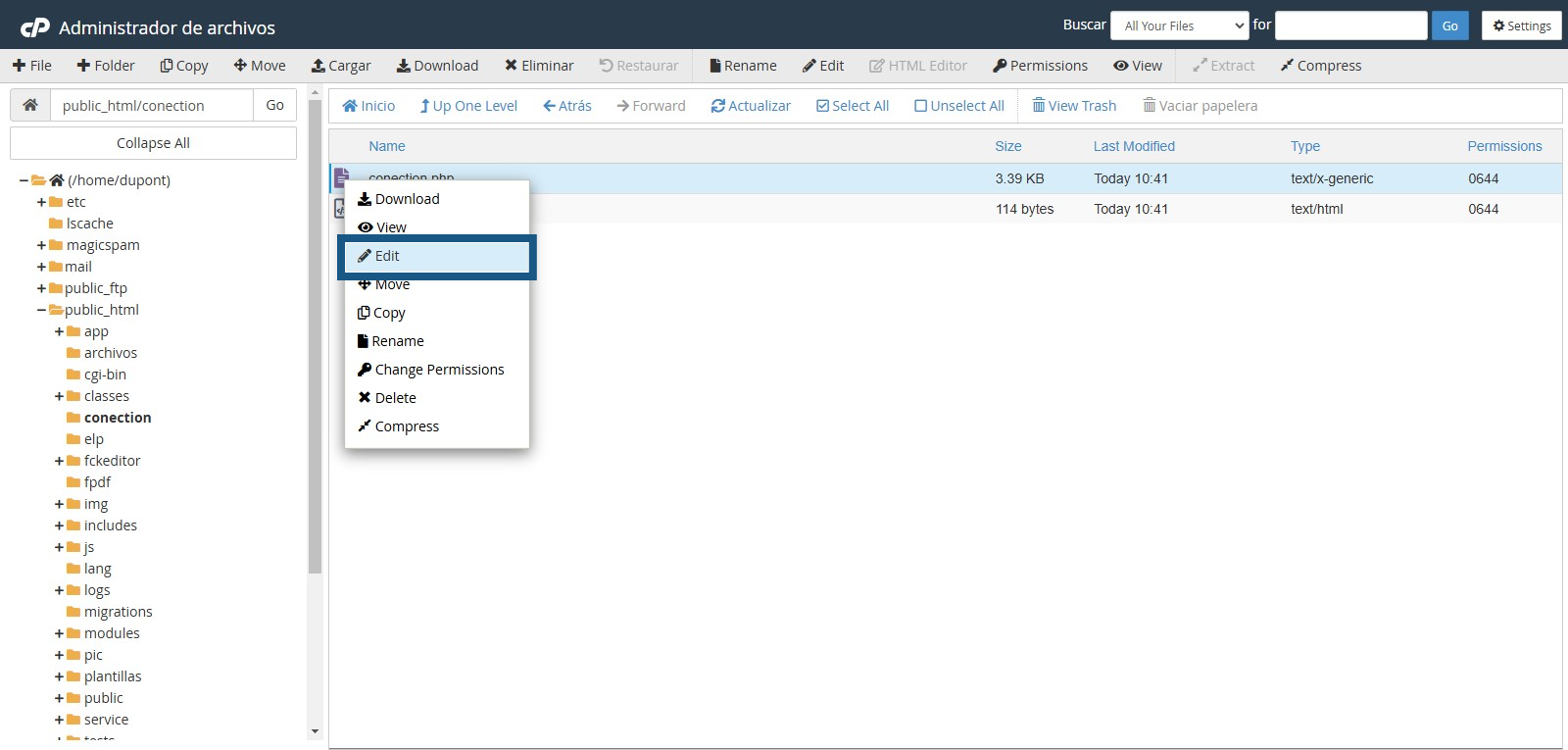
Task: Create a new folder with +Folder
Action: tap(106, 66)
